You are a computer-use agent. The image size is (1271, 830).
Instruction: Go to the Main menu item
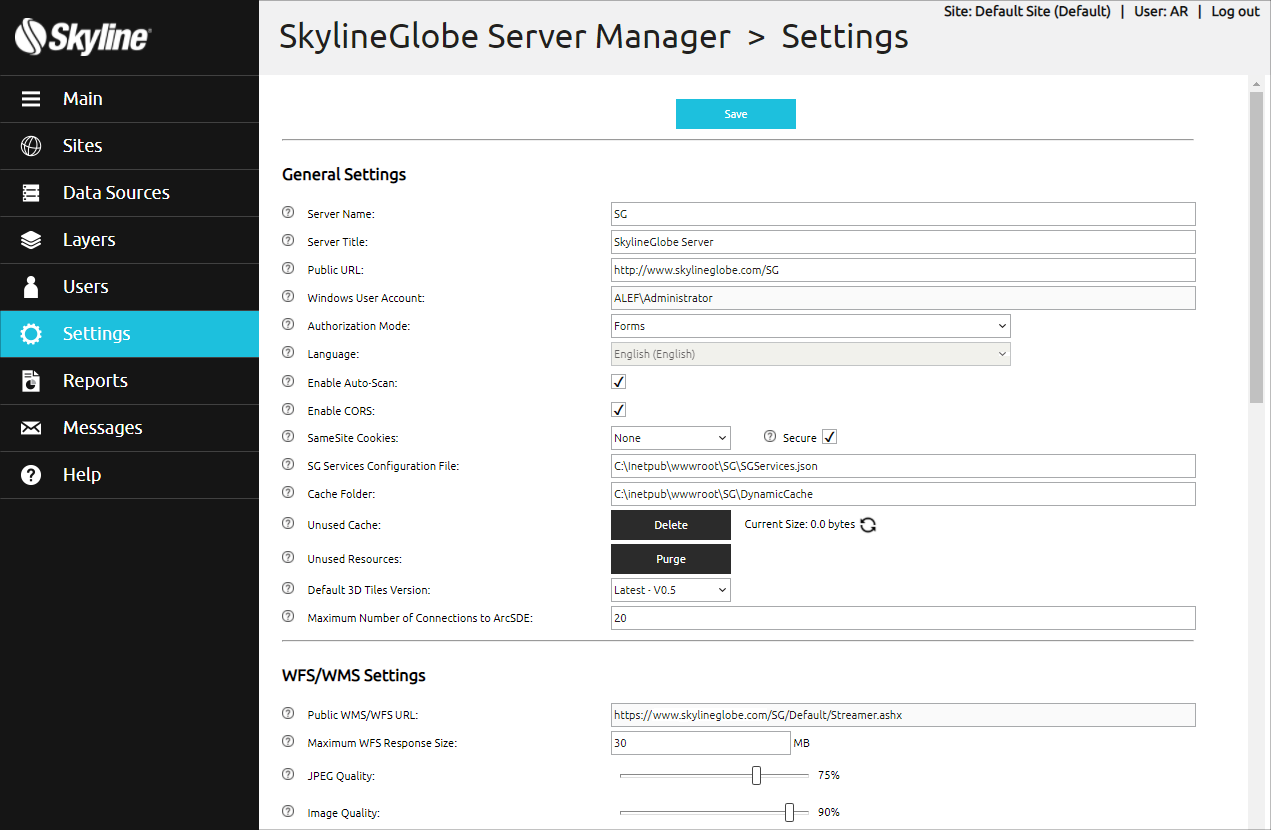(129, 99)
